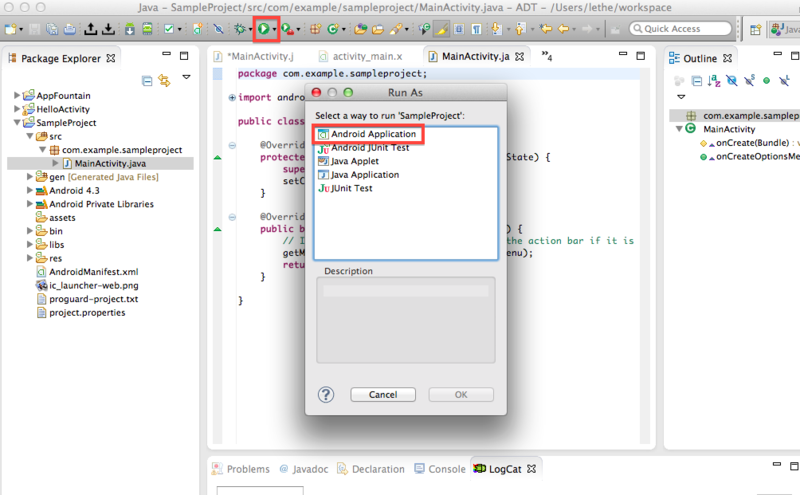Viewport: 800px width, 495px height.
Task: Click the Run Last Tool external-tools icon
Action: [x=287, y=29]
